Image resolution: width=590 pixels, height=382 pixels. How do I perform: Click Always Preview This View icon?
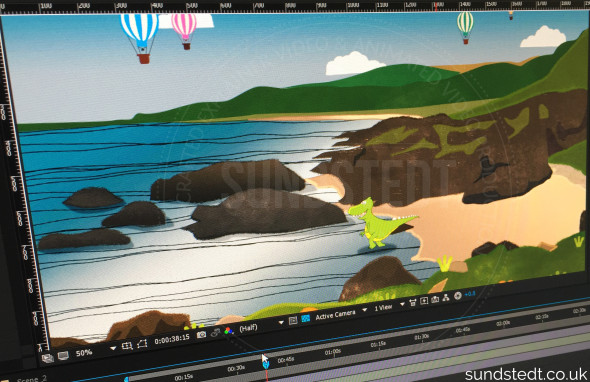(x=47, y=358)
